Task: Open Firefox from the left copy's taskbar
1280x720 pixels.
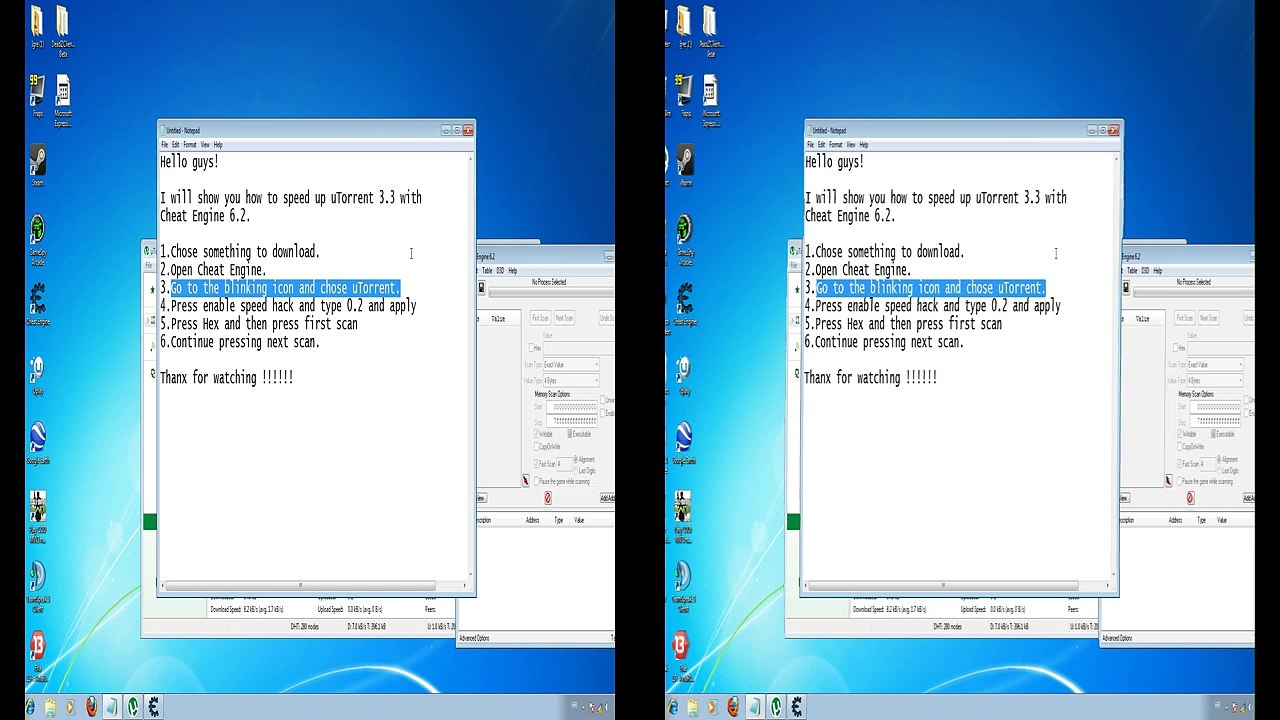Action: 92,707
